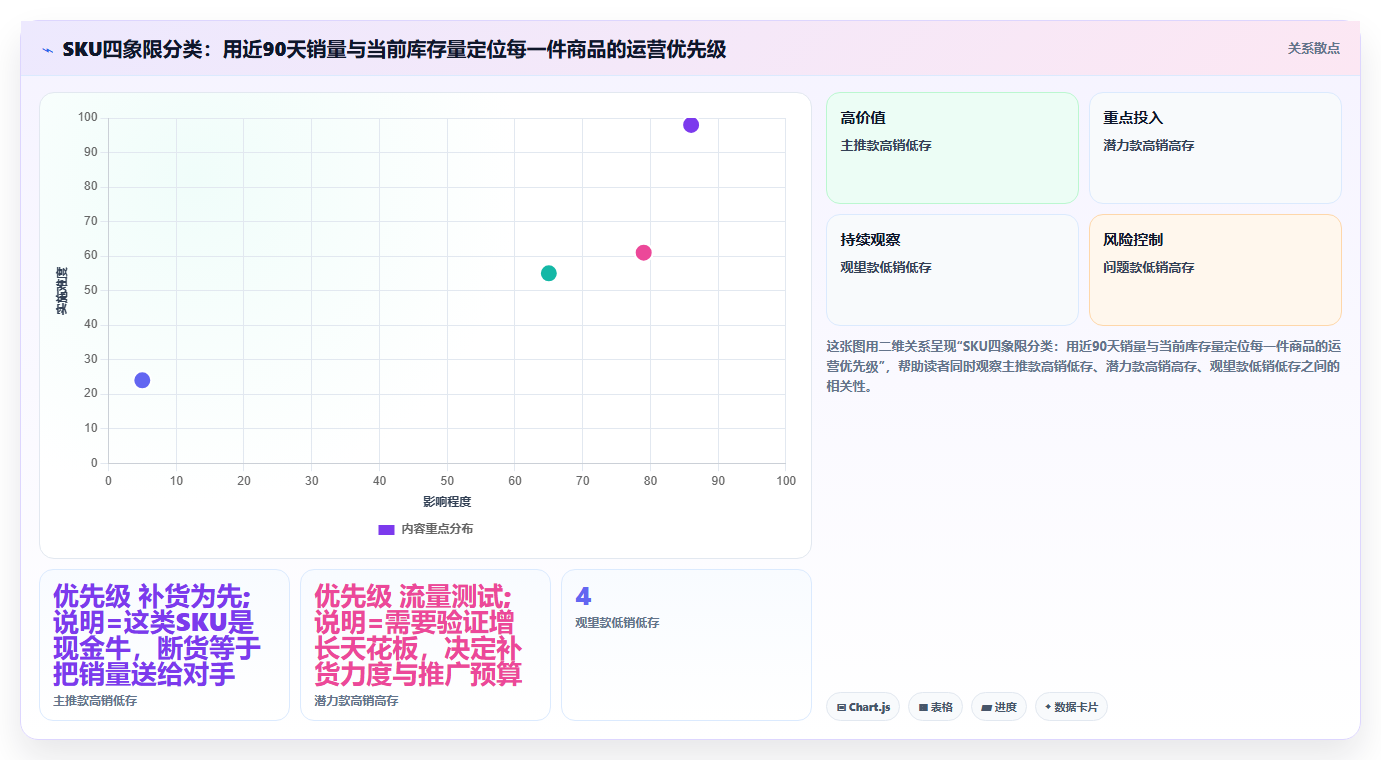This screenshot has width=1381, height=760.
Task: Click the icon inside Chart.js chip
Action: pos(842,708)
